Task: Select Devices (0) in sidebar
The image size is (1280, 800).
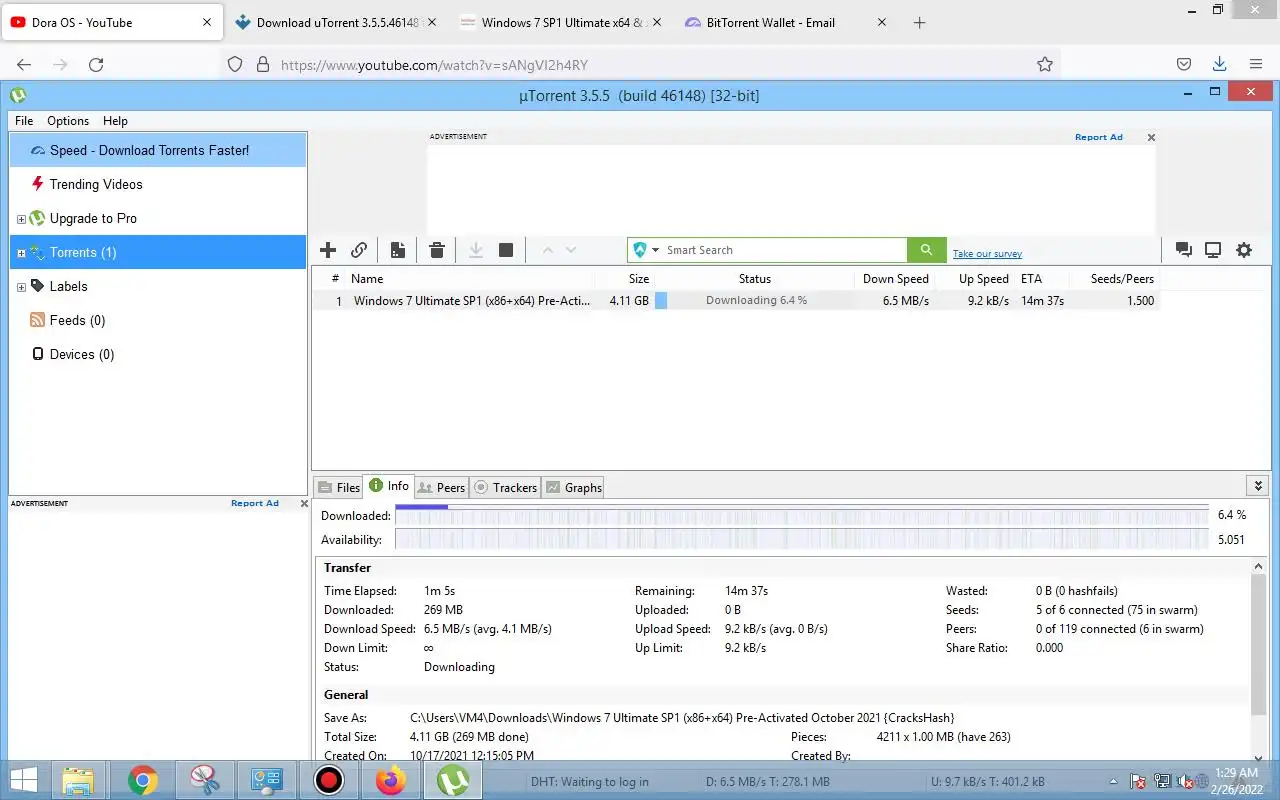Action: (82, 354)
